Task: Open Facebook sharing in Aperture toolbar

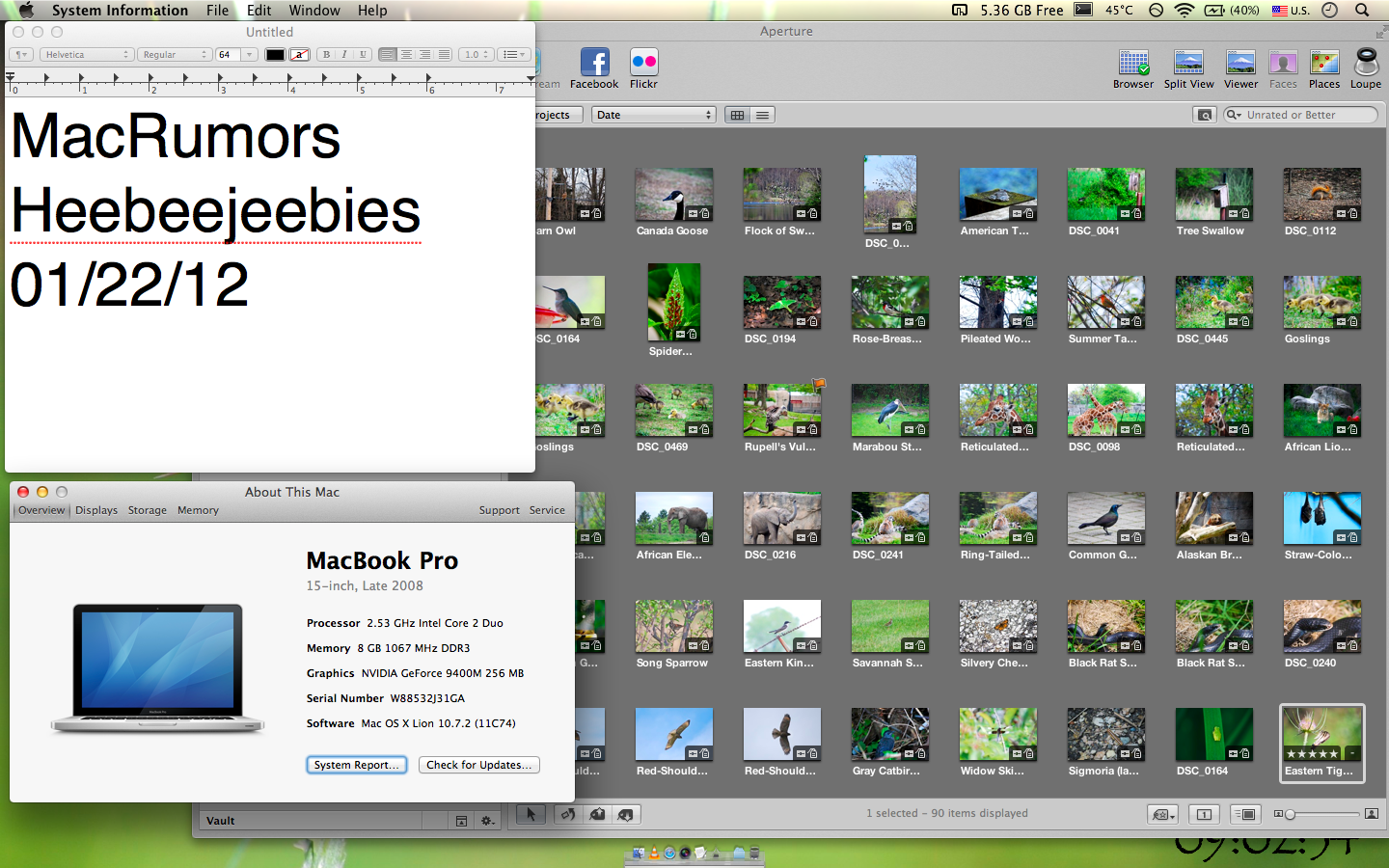Action: coord(594,68)
